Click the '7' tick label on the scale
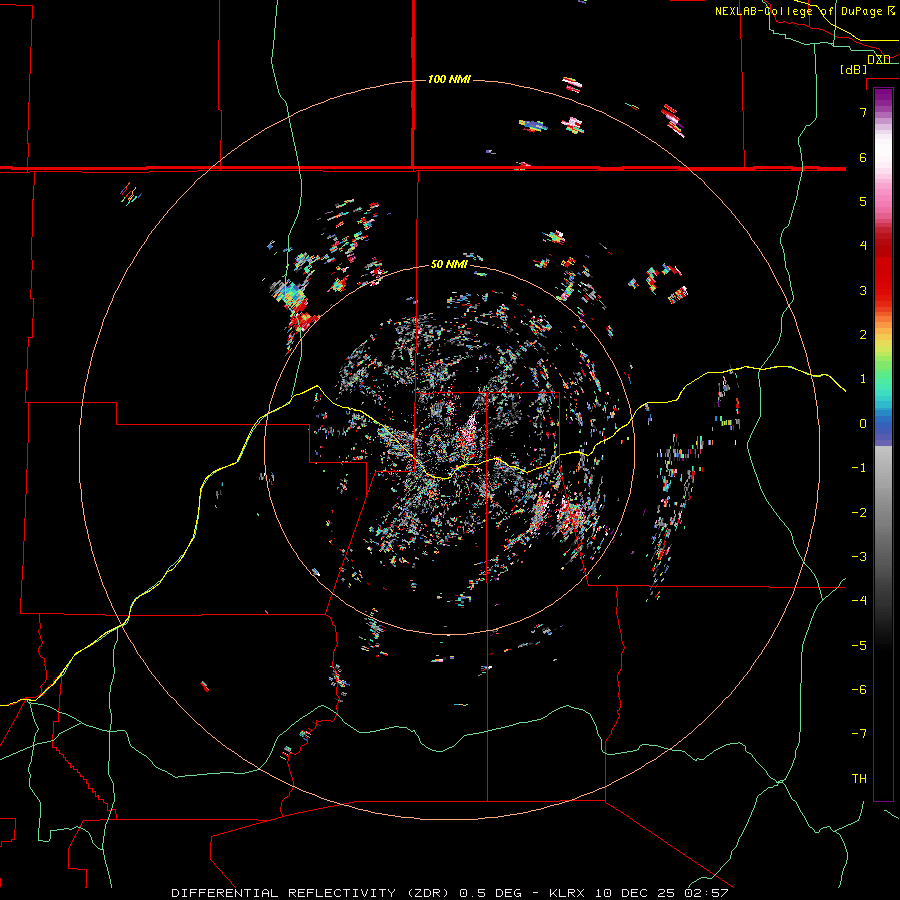This screenshot has width=900, height=900. 863,112
